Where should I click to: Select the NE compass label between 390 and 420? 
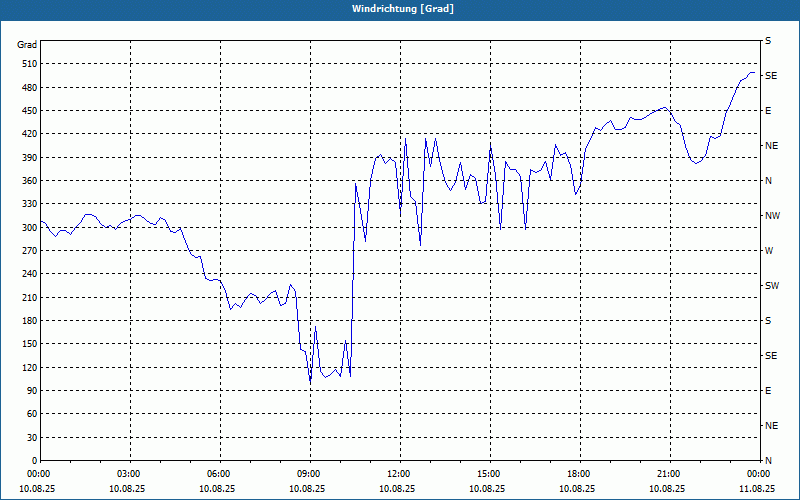[x=771, y=146]
